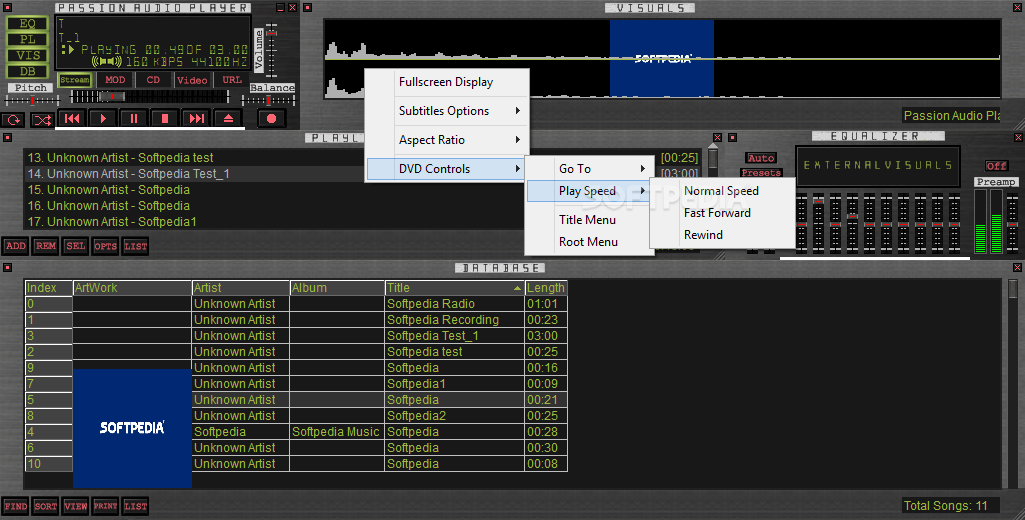The height and width of the screenshot is (520, 1025).
Task: Click the playlist ADD button
Action: click(16, 246)
